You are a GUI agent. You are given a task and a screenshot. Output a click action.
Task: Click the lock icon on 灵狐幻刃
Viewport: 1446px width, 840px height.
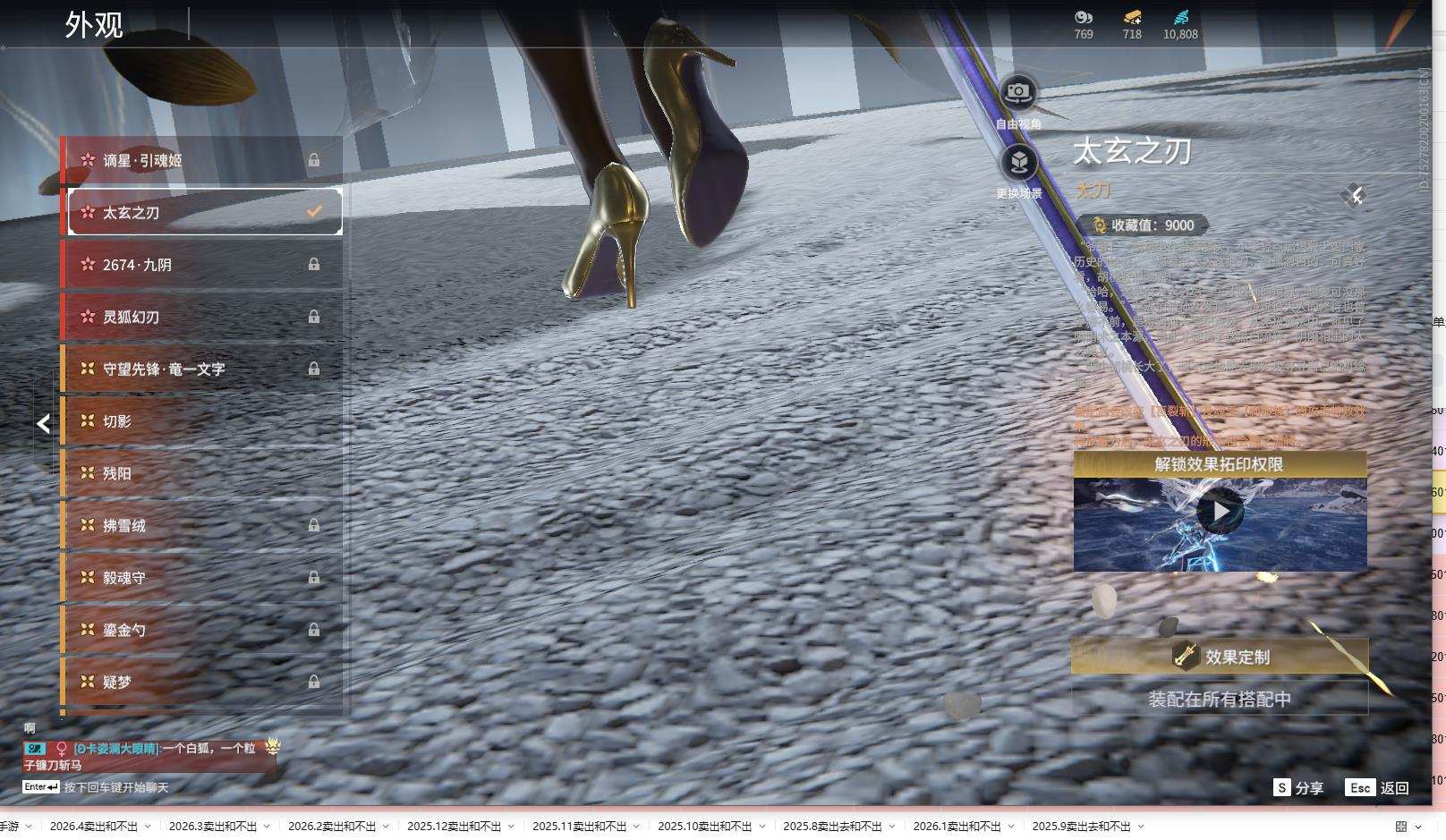click(314, 317)
